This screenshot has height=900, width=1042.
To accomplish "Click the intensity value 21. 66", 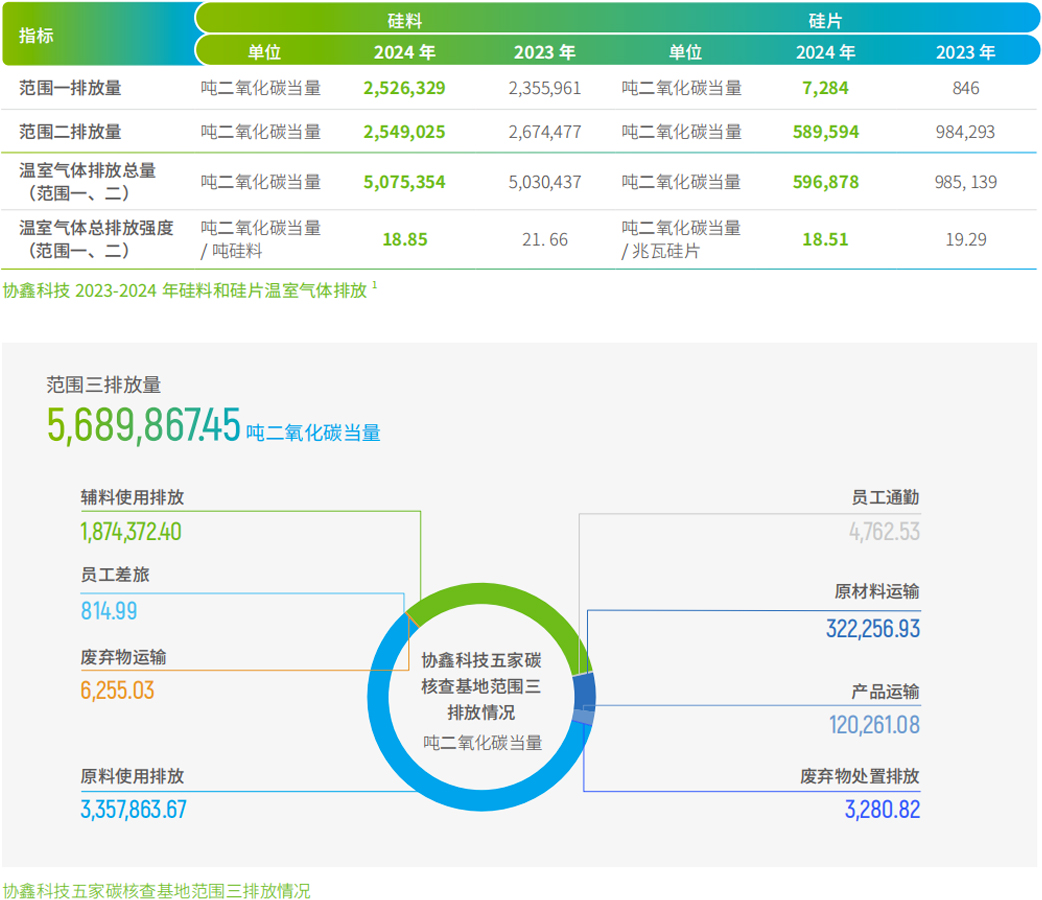I will tap(545, 239).
